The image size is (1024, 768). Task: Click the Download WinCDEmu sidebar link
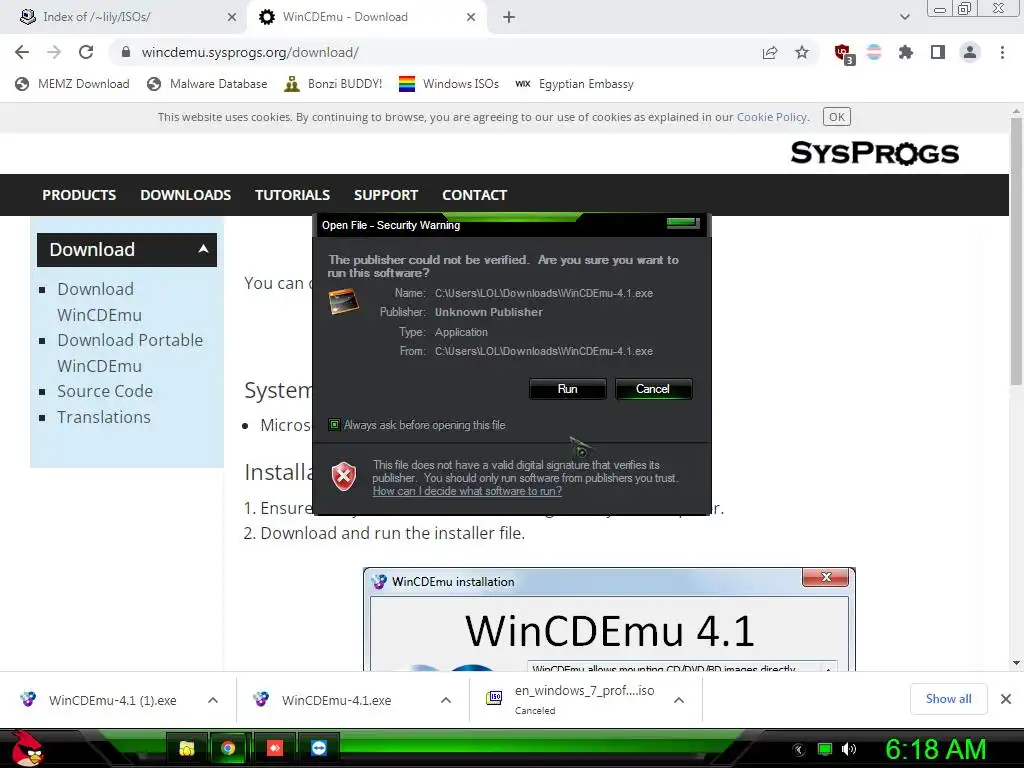pos(99,302)
